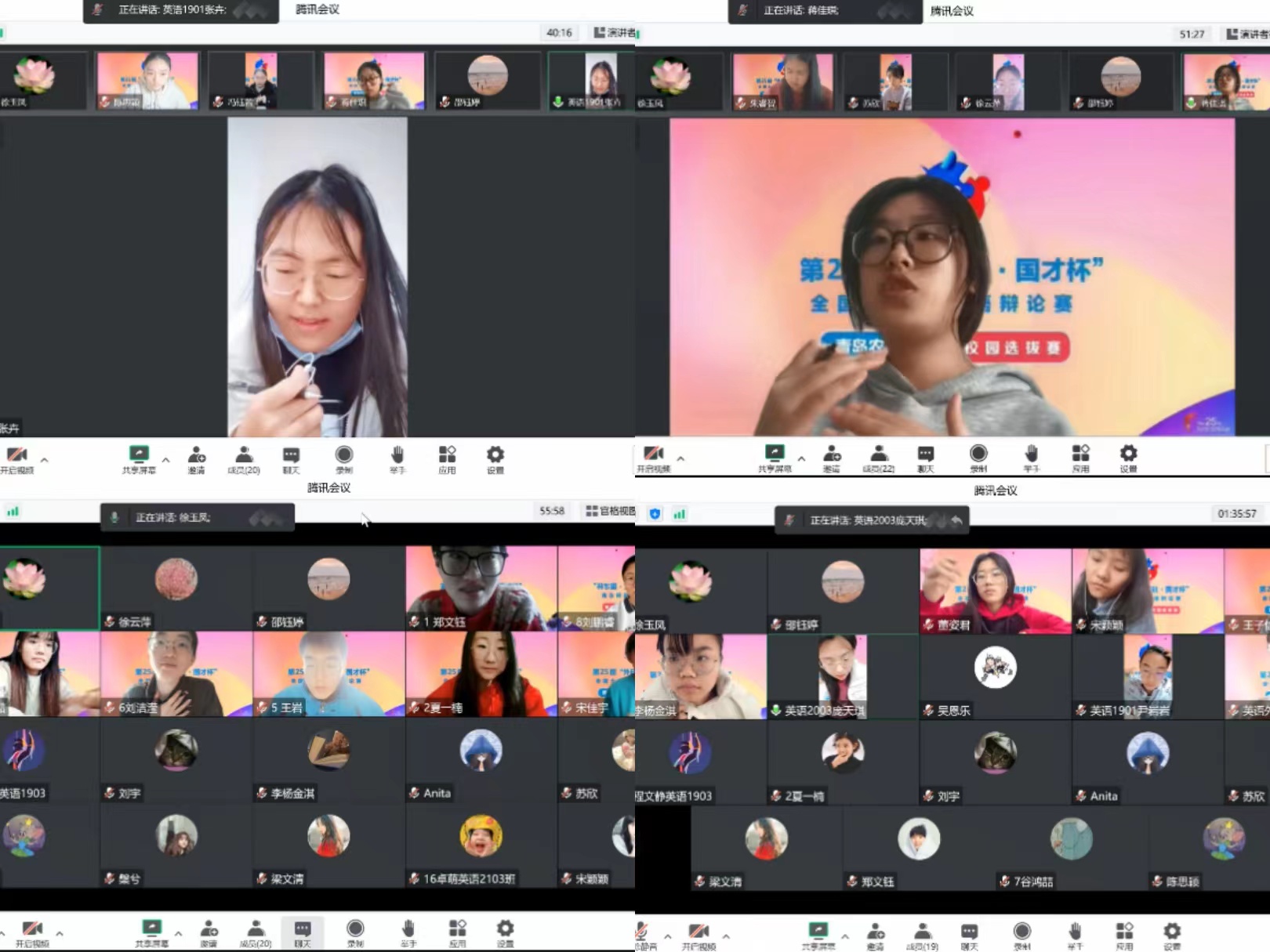This screenshot has height=952, width=1270.
Task: Open the 成员(19) members panel
Action: point(922,936)
